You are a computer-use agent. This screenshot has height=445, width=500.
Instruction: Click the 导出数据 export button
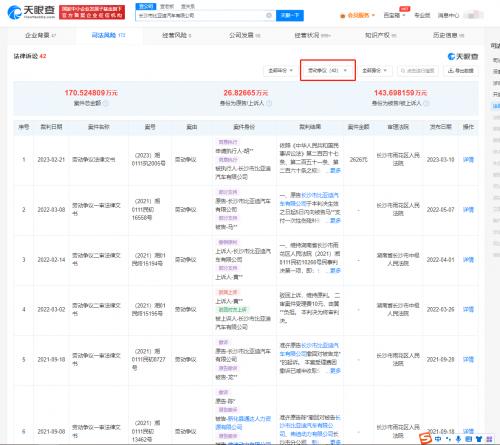point(461,71)
